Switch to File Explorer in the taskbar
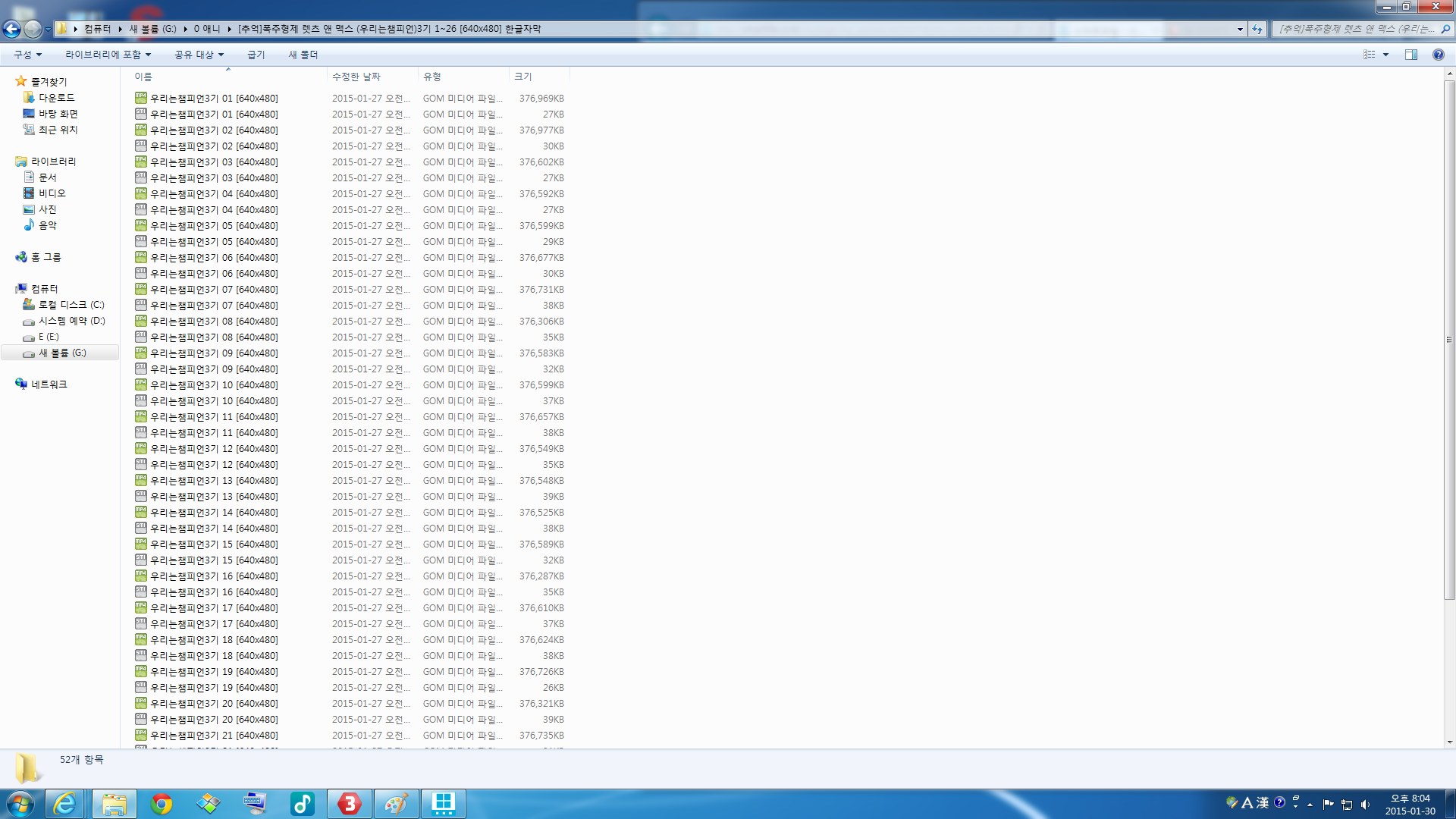Image resolution: width=1456 pixels, height=819 pixels. tap(115, 804)
